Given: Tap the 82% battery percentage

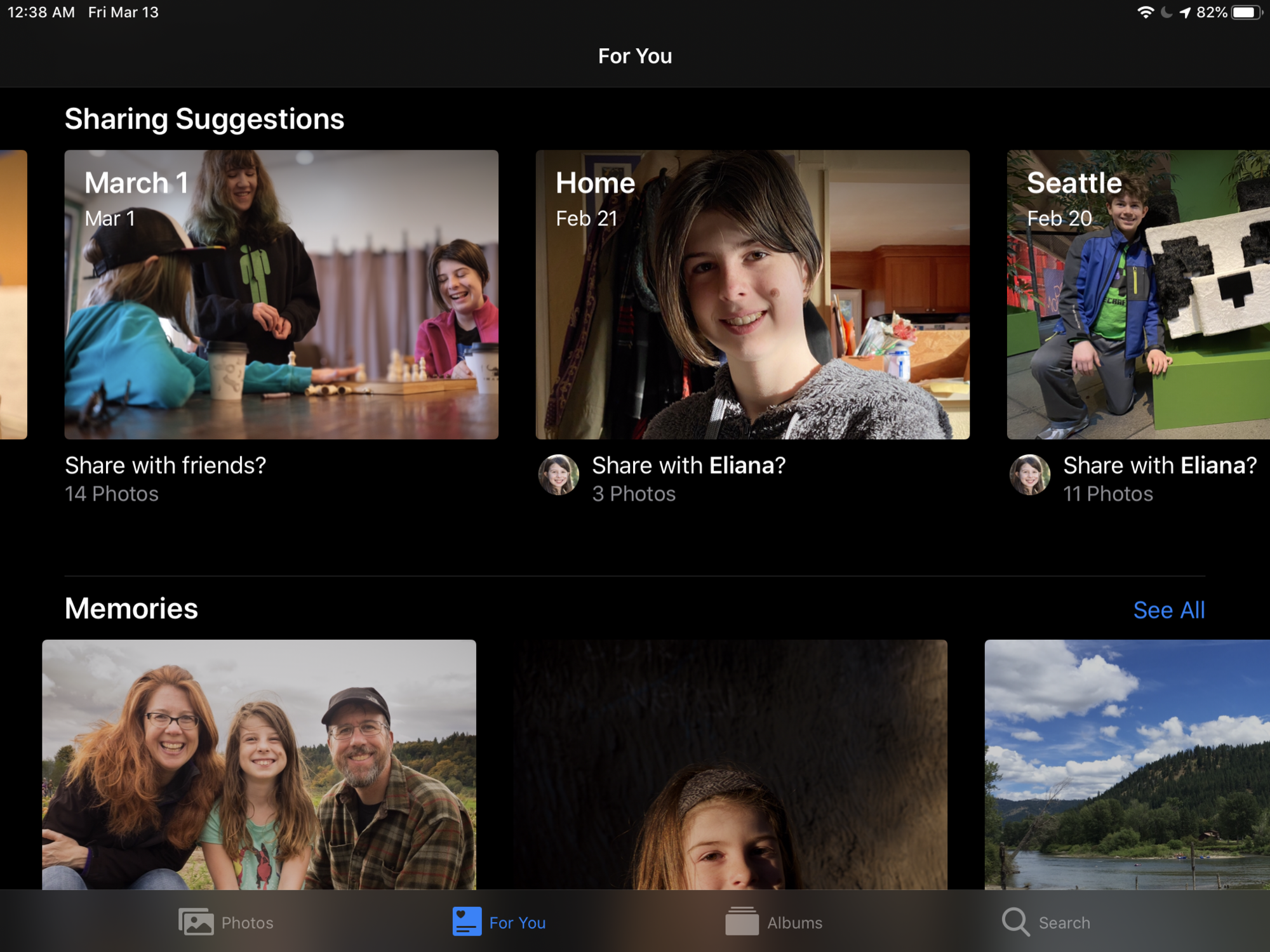Looking at the screenshot, I should tap(1212, 13).
